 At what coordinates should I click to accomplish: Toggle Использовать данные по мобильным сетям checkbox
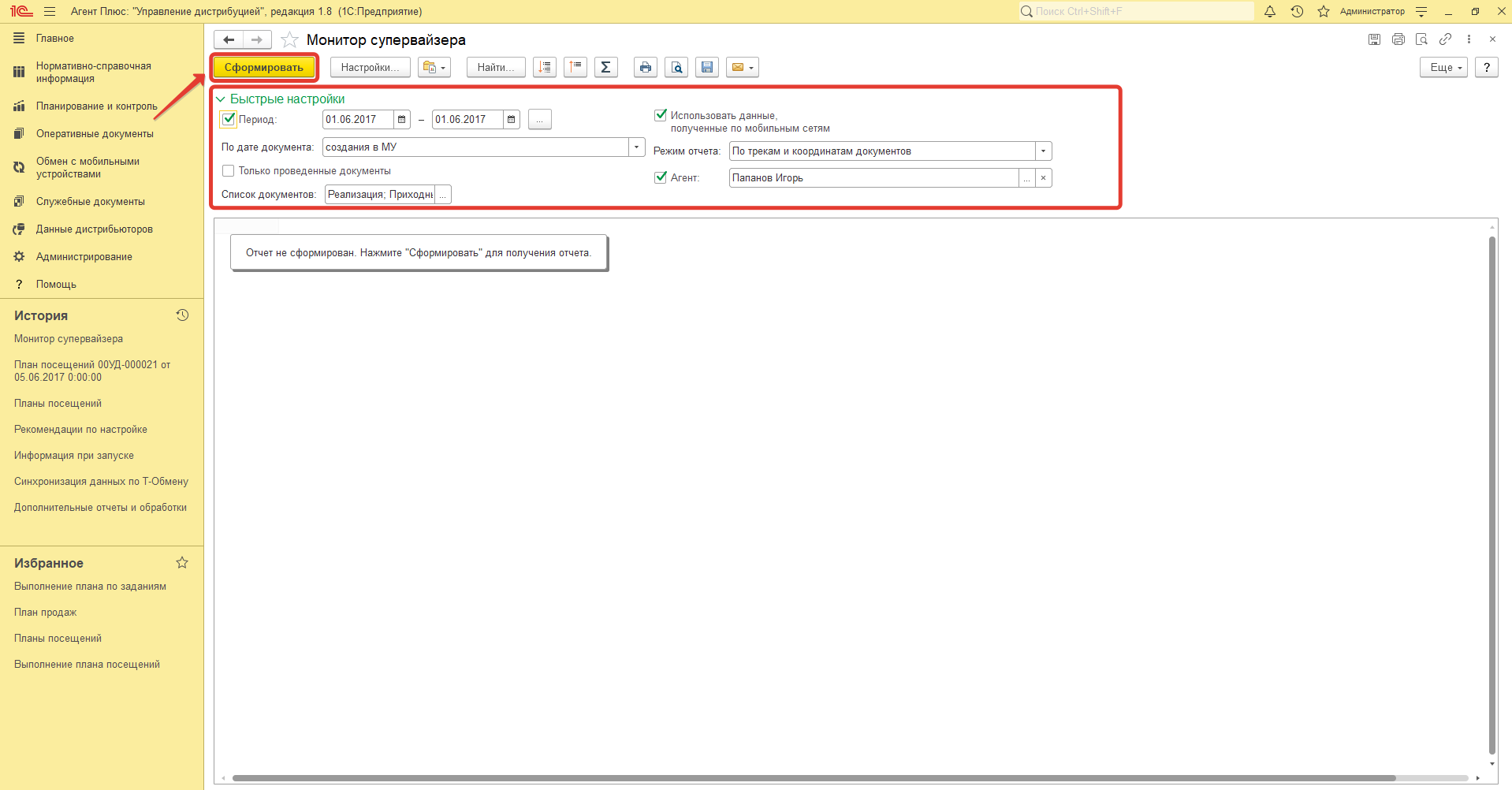coord(661,115)
